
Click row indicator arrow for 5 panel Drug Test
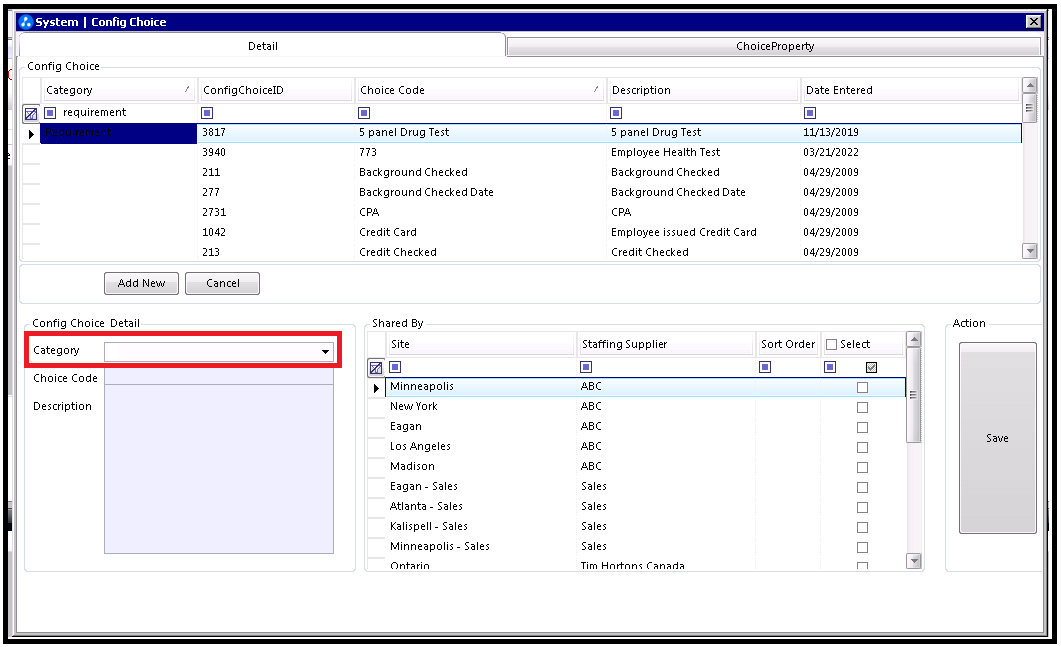pyautogui.click(x=31, y=134)
